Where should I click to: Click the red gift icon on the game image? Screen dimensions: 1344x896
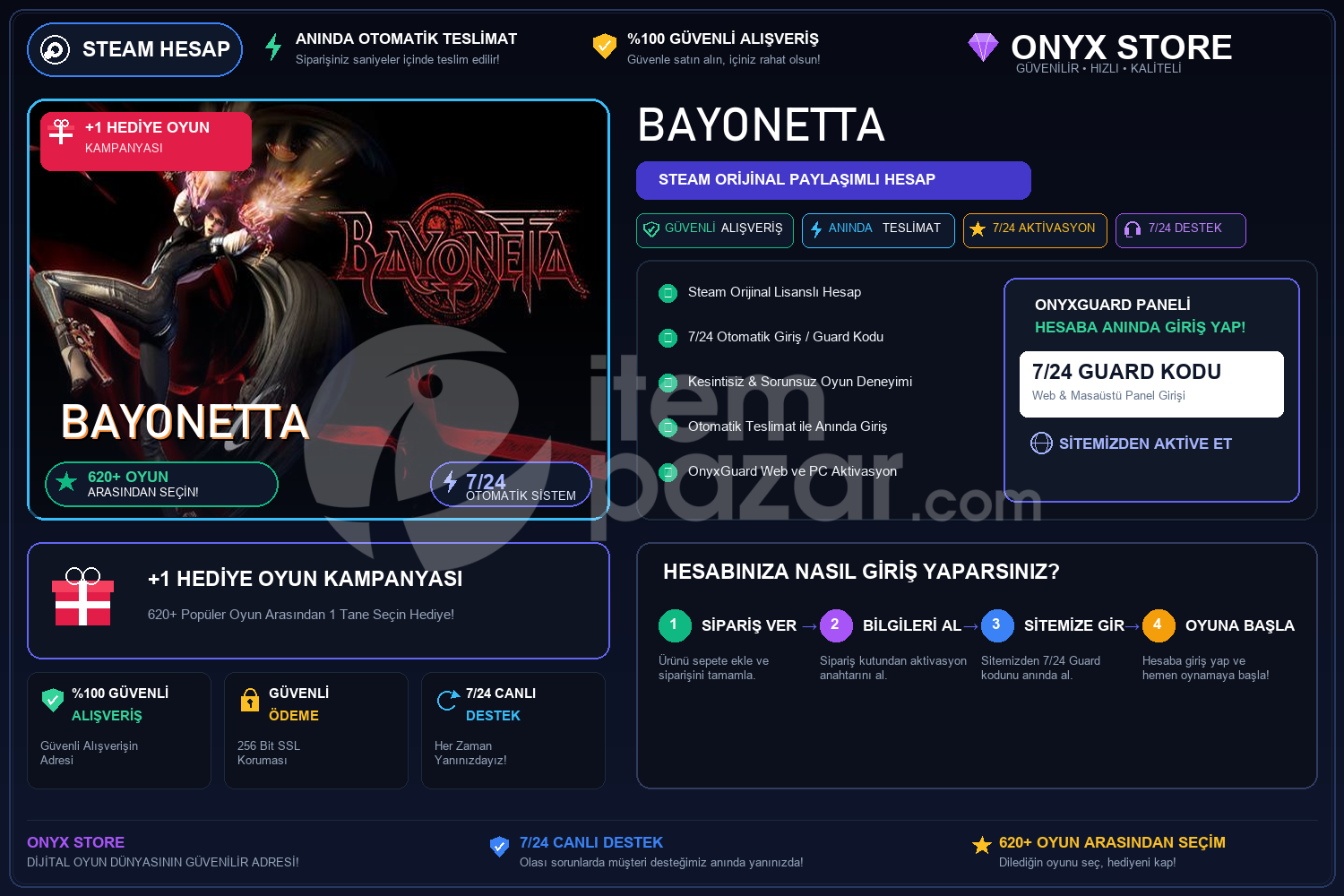pyautogui.click(x=61, y=132)
